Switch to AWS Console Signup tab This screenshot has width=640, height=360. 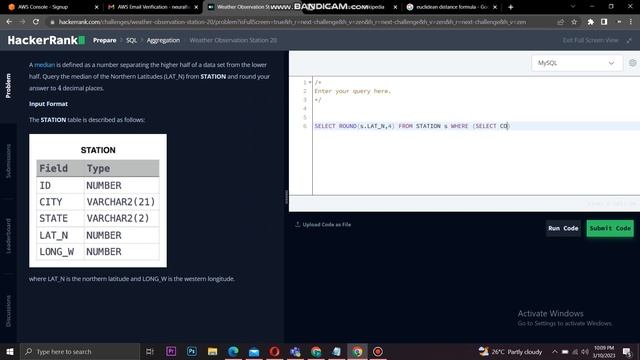click(x=51, y=7)
